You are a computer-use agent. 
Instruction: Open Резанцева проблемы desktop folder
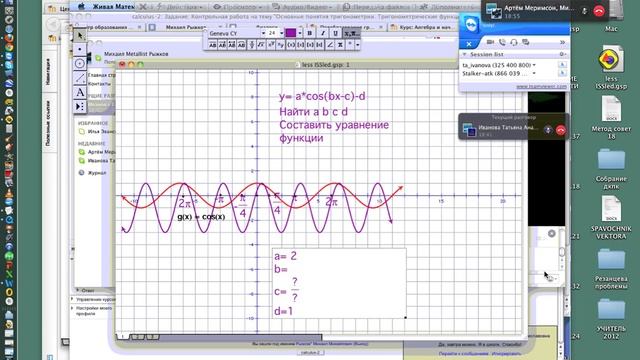611,269
